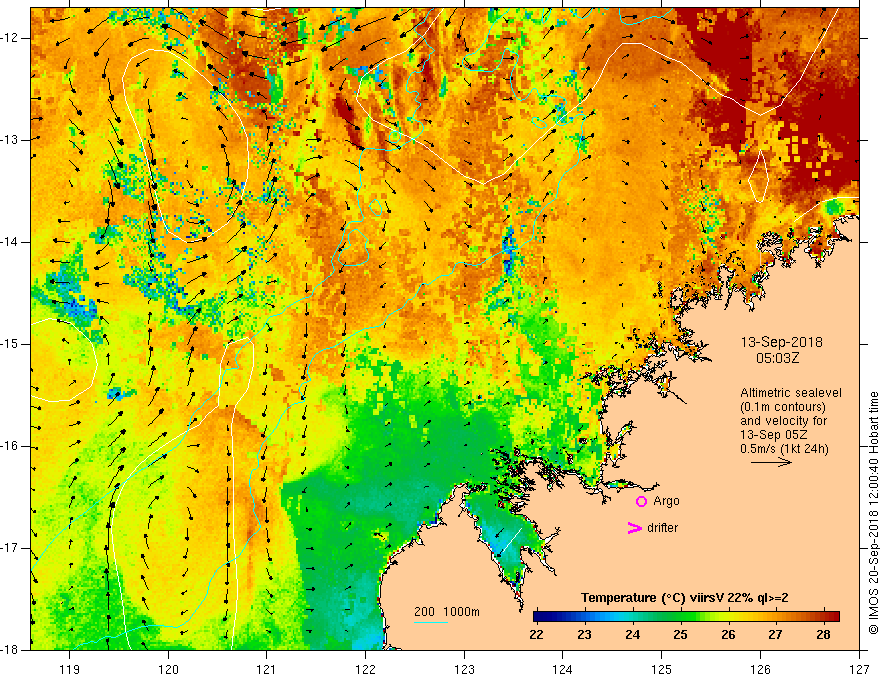
Task: Click longitude axis label 119
Action: point(70,669)
